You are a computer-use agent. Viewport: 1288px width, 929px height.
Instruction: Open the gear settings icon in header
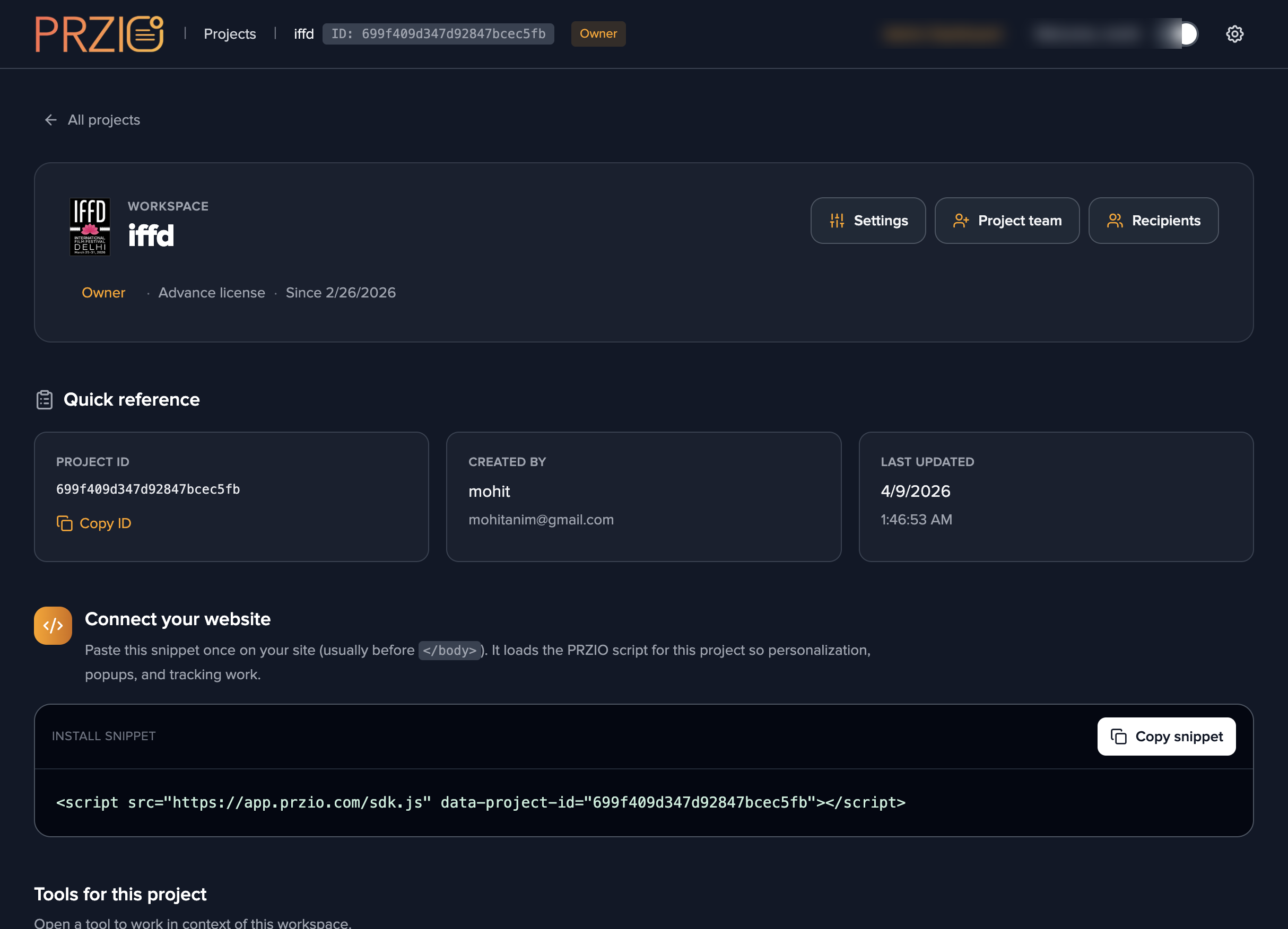(x=1234, y=34)
